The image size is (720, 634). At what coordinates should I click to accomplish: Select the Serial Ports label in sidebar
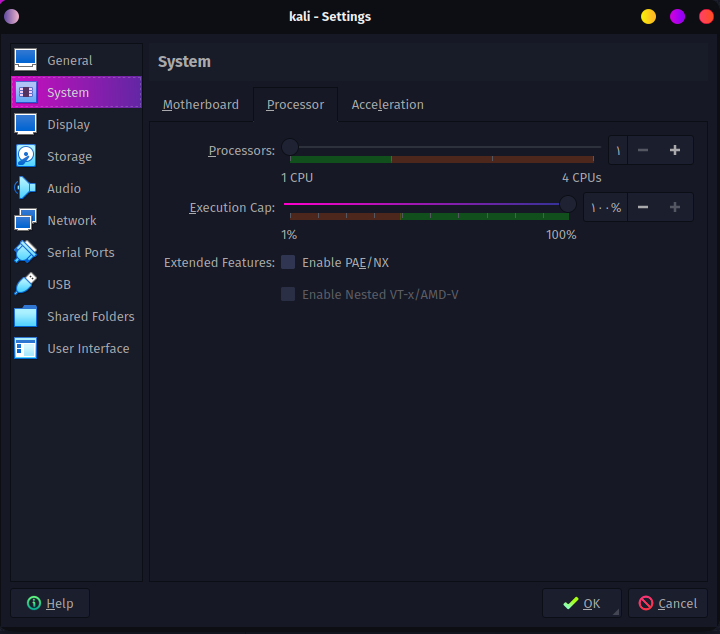pyautogui.click(x=81, y=252)
